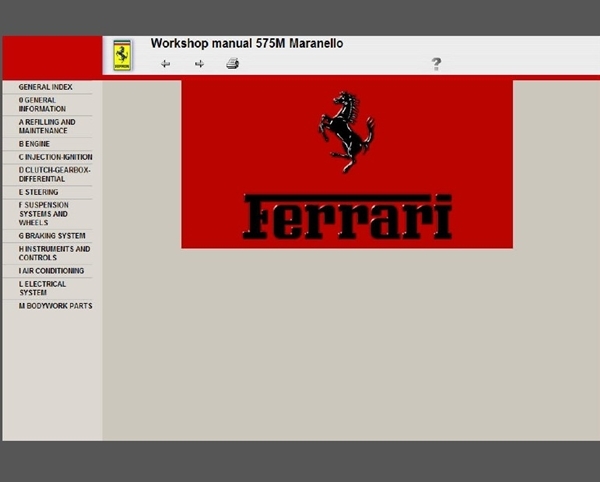Select H INSTRUMENTS AND CONTROLS chapter

coord(54,253)
